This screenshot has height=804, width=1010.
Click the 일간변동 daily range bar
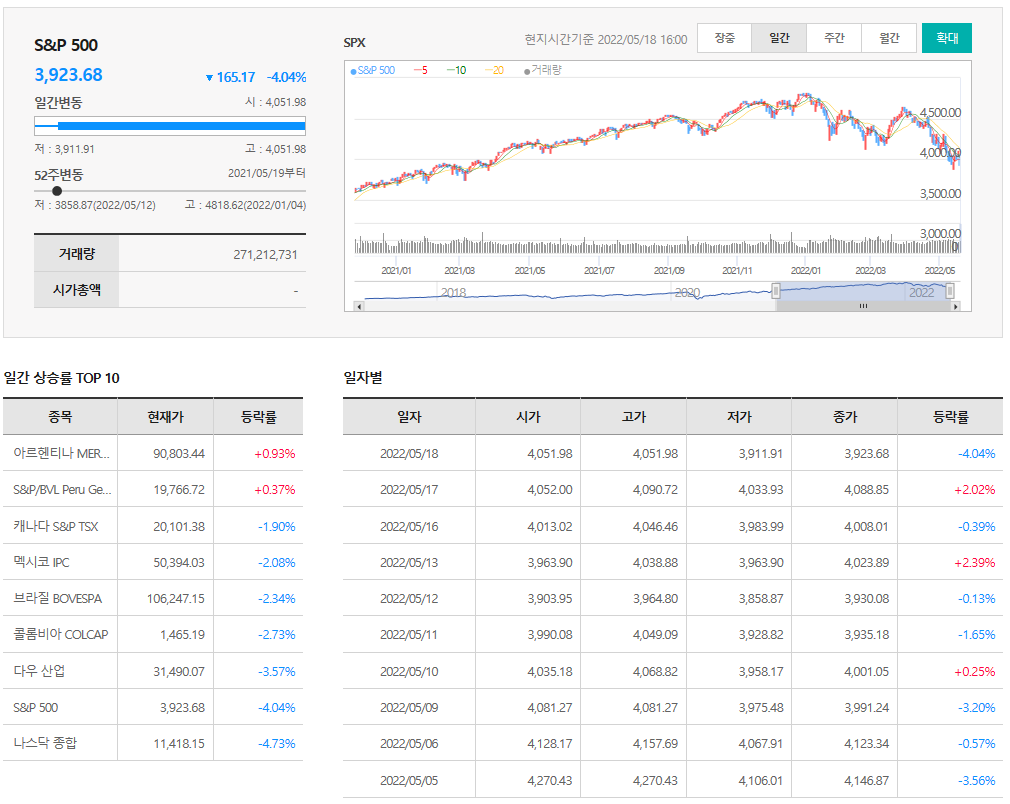point(170,126)
